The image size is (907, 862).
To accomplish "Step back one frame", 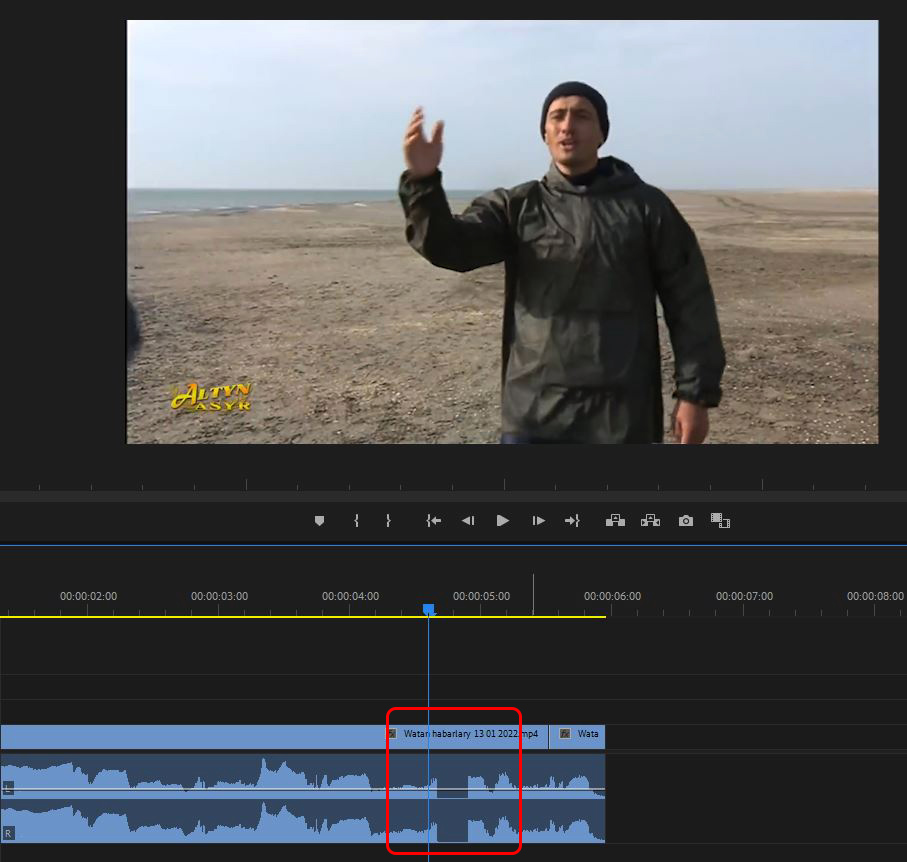I will point(467,521).
